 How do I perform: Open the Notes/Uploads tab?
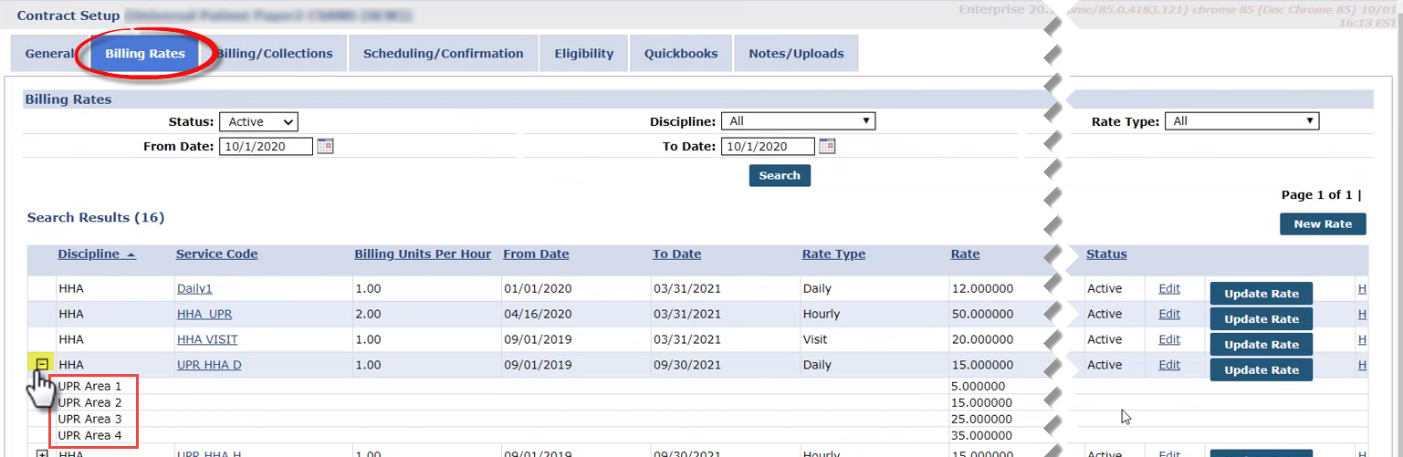tap(796, 54)
